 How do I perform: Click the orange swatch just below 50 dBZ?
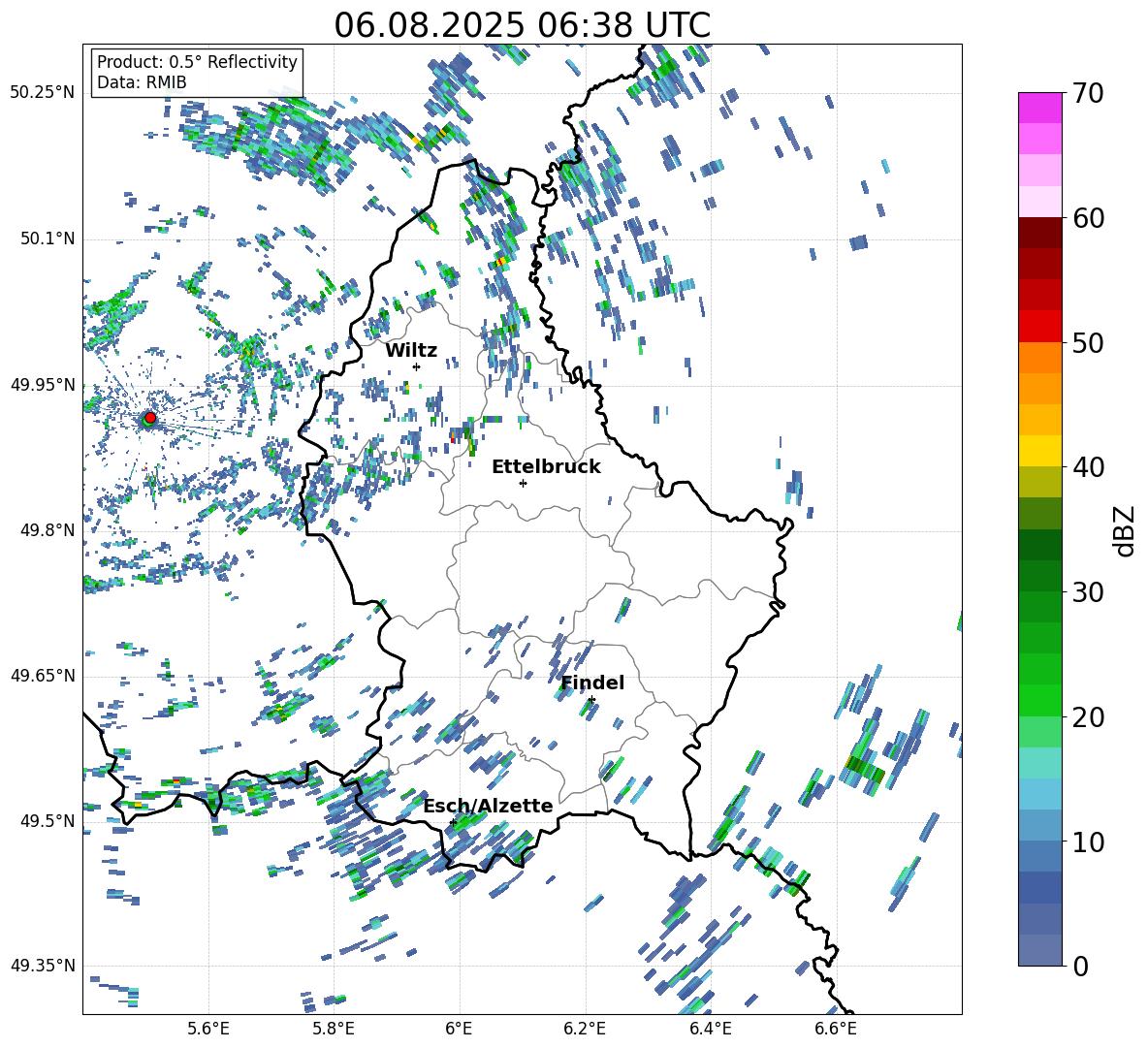tap(1040, 358)
